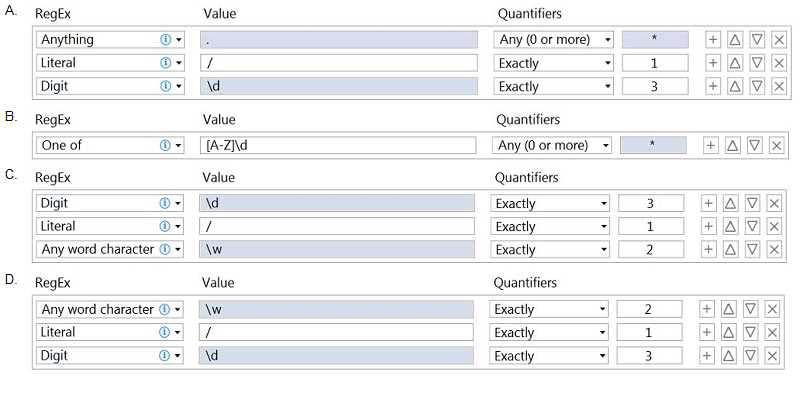Click the info icon next to Anything in option A
The image size is (805, 393).
pyautogui.click(x=165, y=40)
